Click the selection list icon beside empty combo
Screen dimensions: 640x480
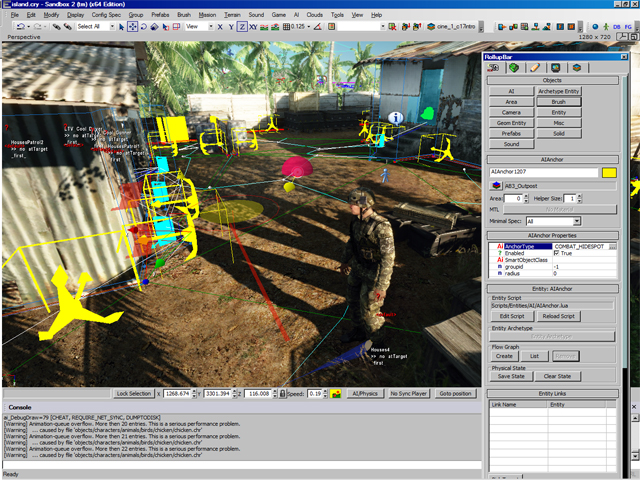(x=331, y=27)
